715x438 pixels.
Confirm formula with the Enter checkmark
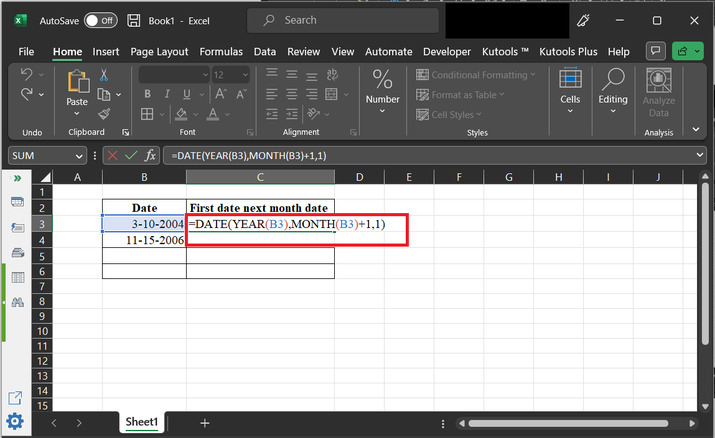click(129, 156)
